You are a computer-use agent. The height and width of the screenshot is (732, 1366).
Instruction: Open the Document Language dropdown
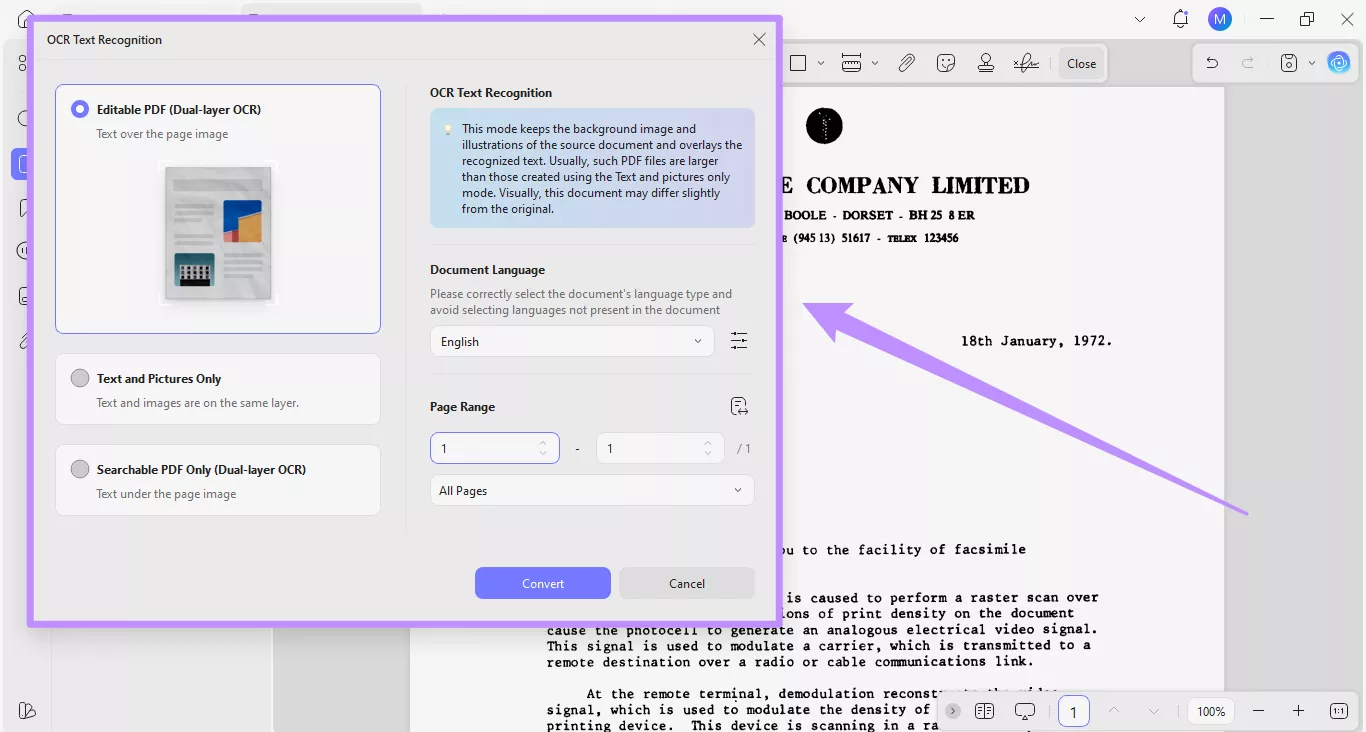(571, 341)
